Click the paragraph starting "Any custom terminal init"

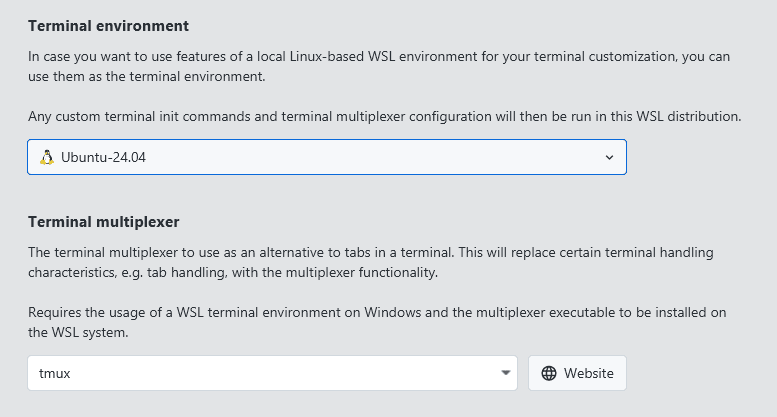pyautogui.click(x=384, y=116)
